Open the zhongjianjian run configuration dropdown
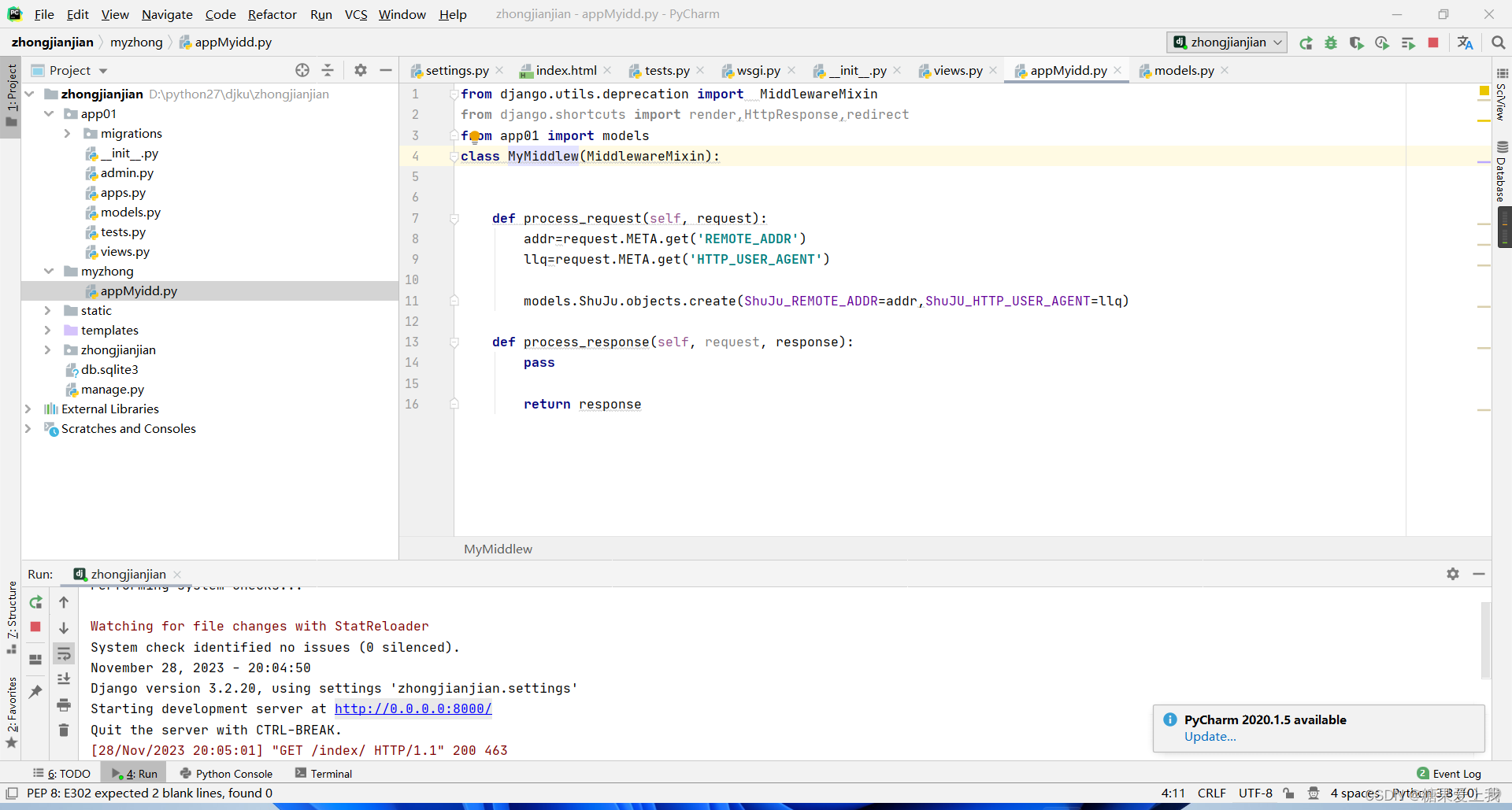1512x810 pixels. (x=1226, y=43)
